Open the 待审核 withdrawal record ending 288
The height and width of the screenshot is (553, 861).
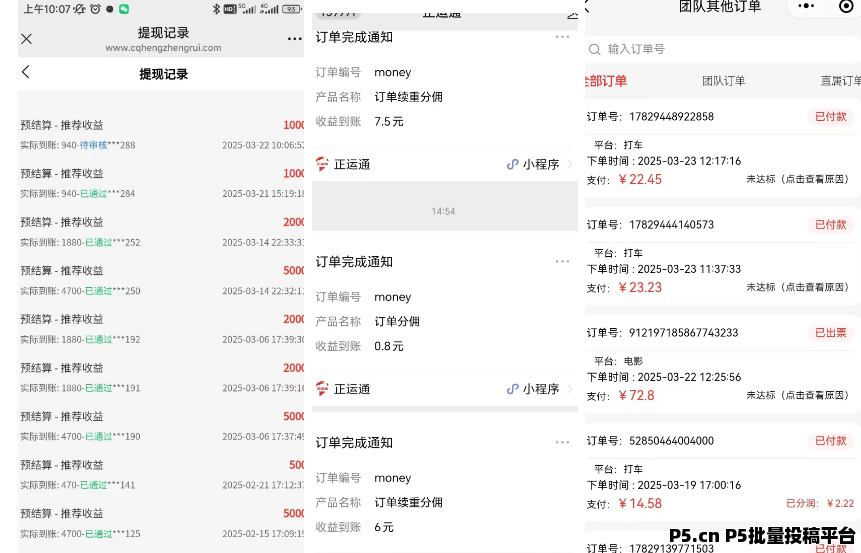[x=162, y=135]
